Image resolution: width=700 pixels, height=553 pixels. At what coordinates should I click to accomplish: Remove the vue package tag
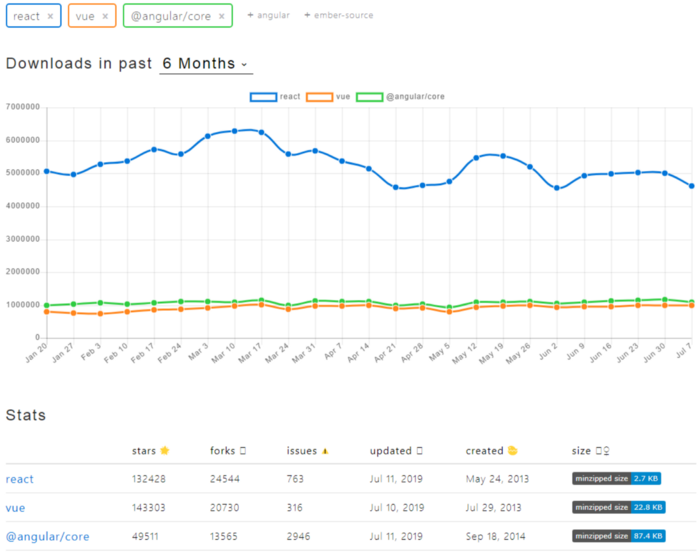click(x=105, y=16)
